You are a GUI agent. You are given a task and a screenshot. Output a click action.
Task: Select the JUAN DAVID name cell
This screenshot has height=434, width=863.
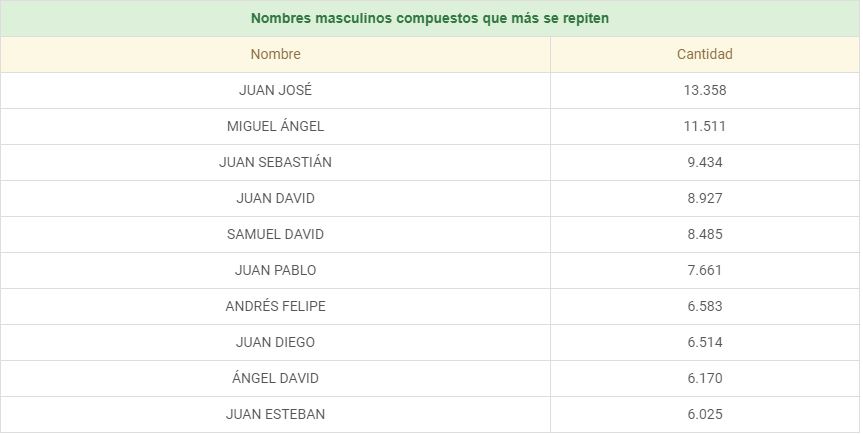275,198
